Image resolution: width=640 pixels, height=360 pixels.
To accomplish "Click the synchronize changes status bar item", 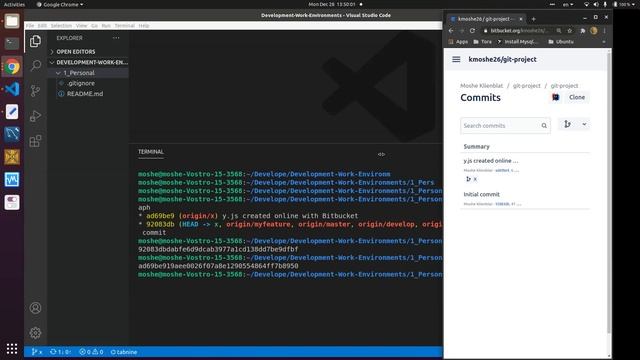I will pyautogui.click(x=60, y=352).
